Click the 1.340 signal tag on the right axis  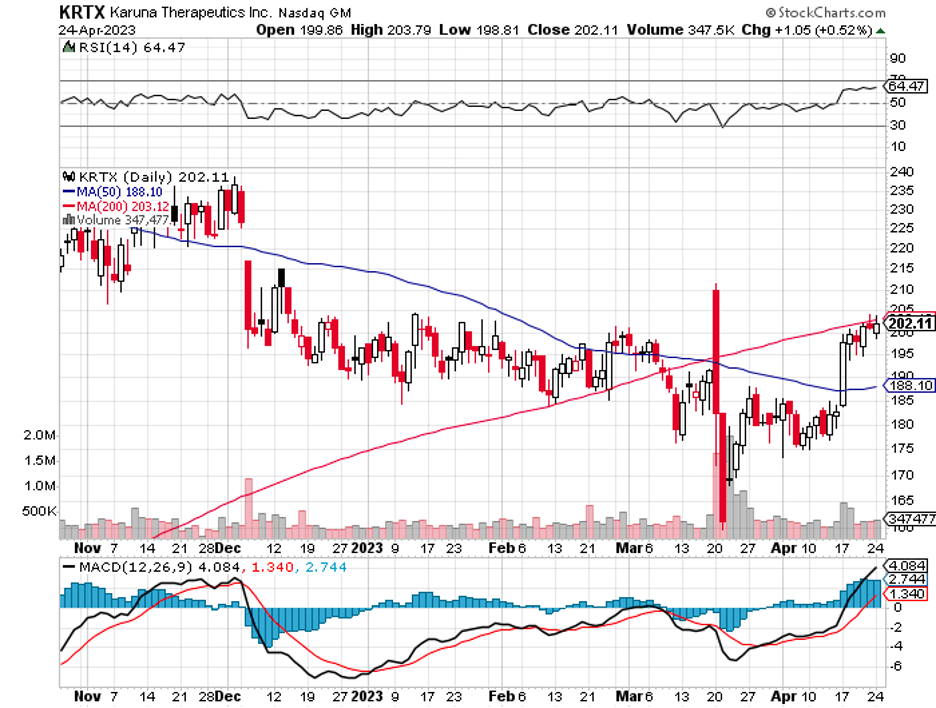pos(907,594)
